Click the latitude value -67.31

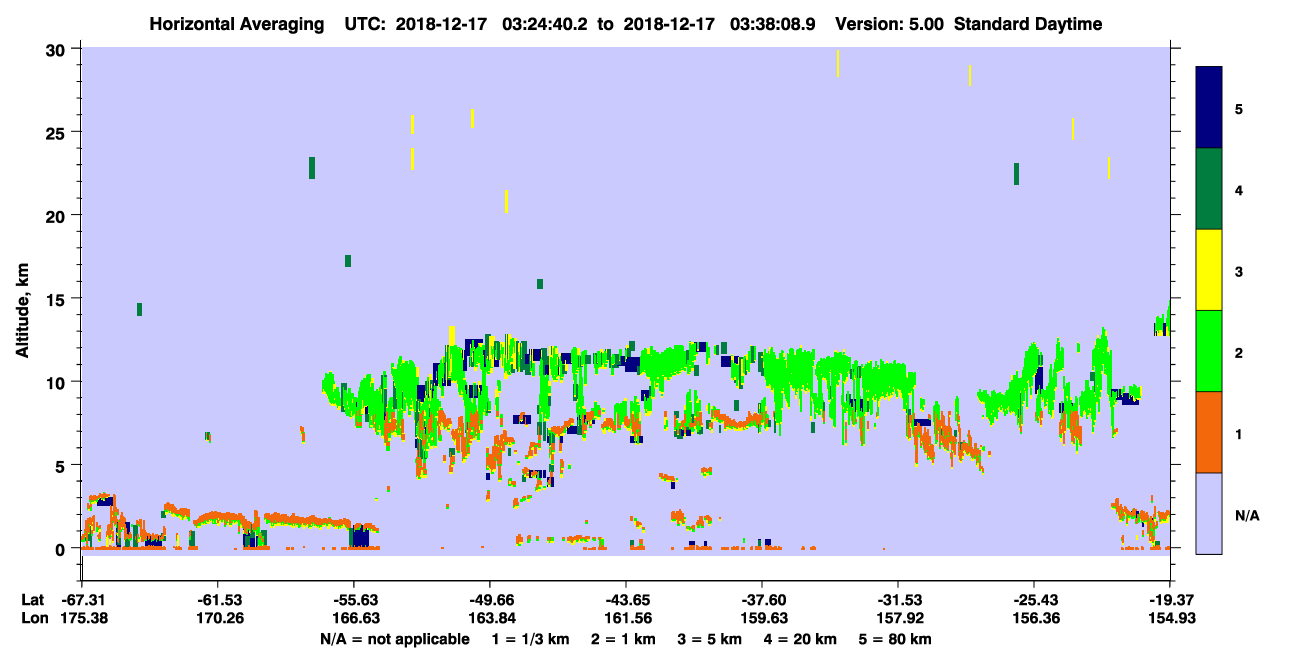(83, 600)
